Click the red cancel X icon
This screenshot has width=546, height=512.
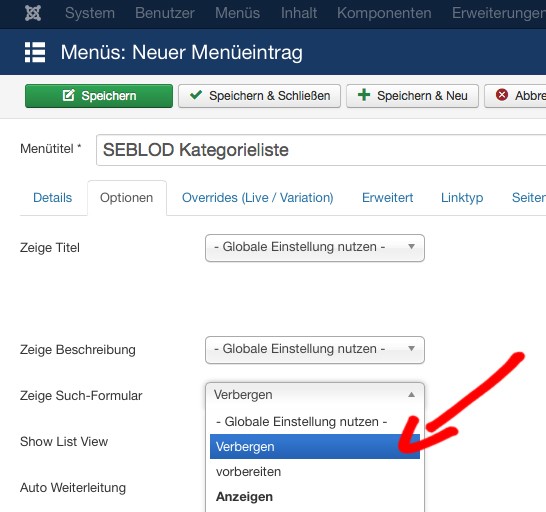502,95
